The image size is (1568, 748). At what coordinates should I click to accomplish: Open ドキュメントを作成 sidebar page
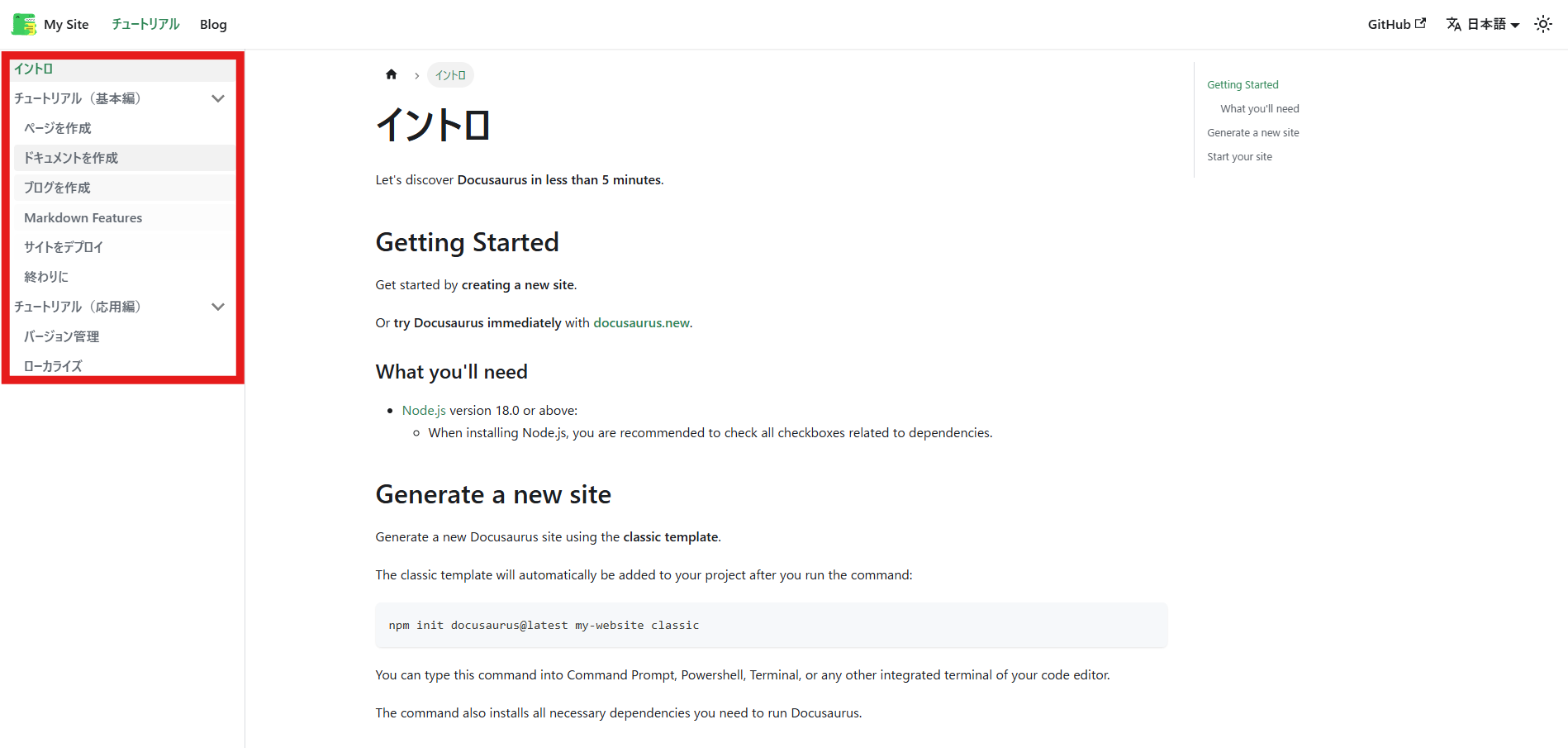click(126, 158)
